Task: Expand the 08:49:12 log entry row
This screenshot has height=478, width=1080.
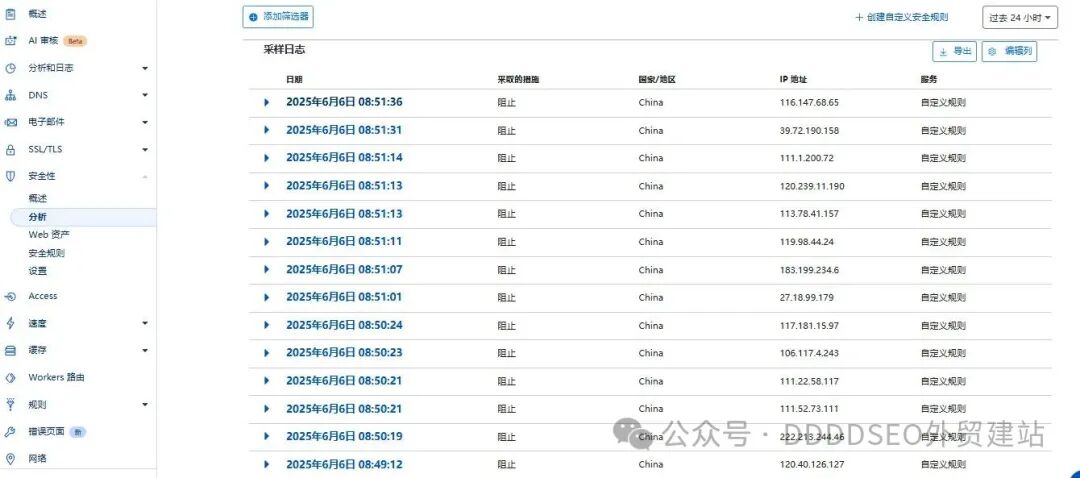Action: pyautogui.click(x=267, y=464)
